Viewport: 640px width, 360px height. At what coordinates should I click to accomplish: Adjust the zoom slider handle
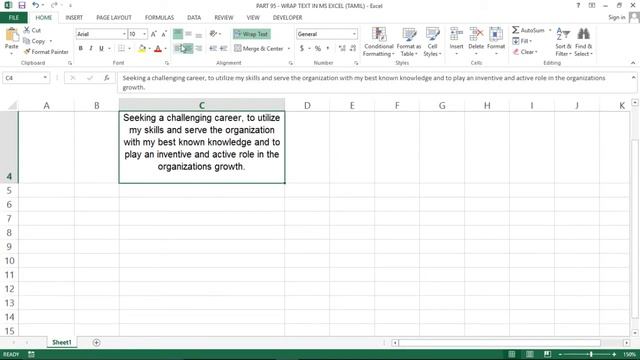point(591,354)
